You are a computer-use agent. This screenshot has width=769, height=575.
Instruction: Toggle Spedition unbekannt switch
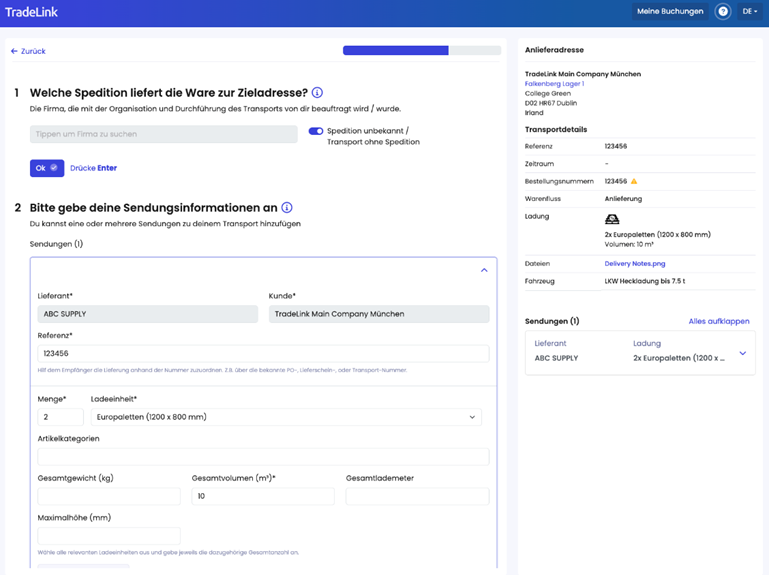316,131
